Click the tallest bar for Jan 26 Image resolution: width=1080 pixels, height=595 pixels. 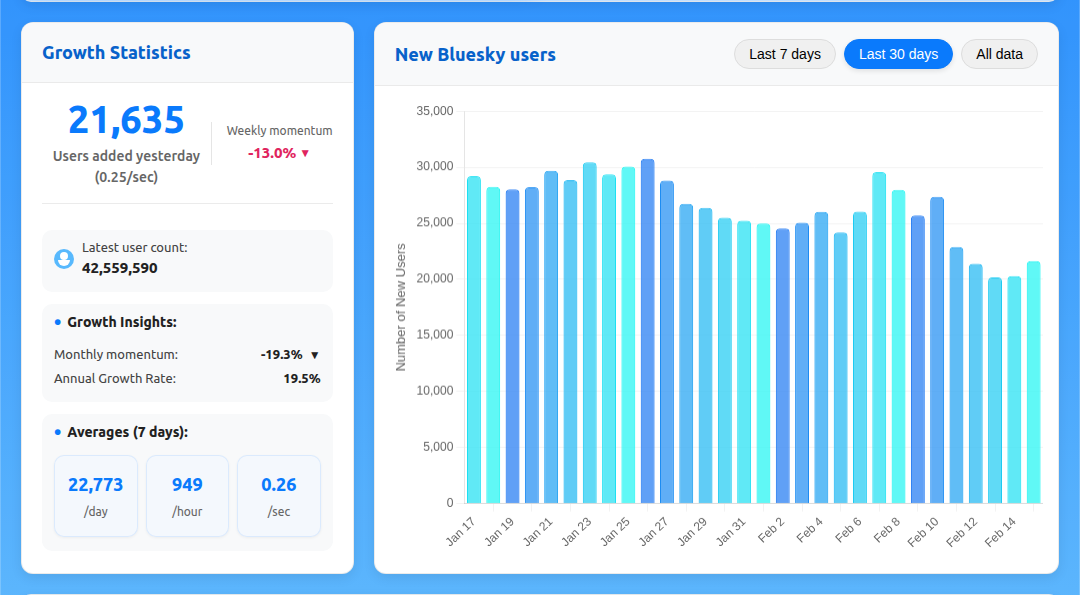click(647, 331)
